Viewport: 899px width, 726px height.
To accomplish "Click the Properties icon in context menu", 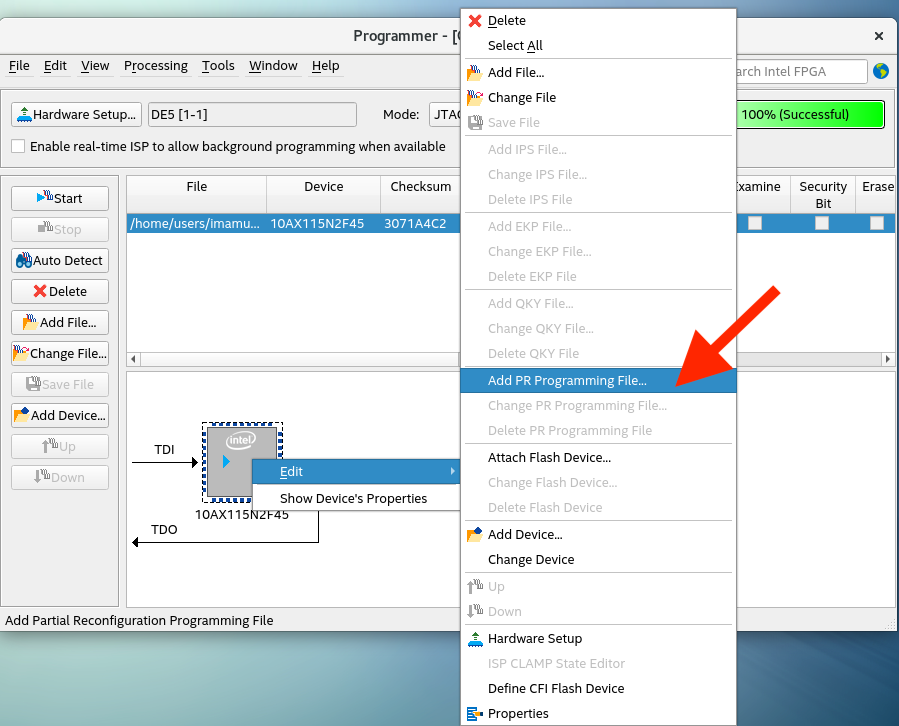I will [475, 714].
